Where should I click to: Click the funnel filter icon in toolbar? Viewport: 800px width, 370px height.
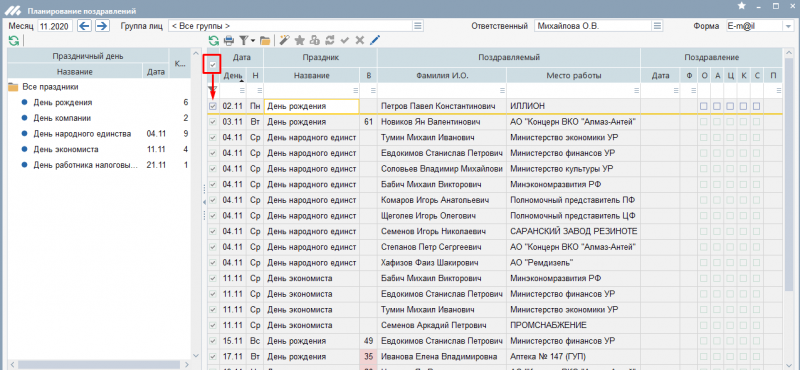click(x=243, y=40)
